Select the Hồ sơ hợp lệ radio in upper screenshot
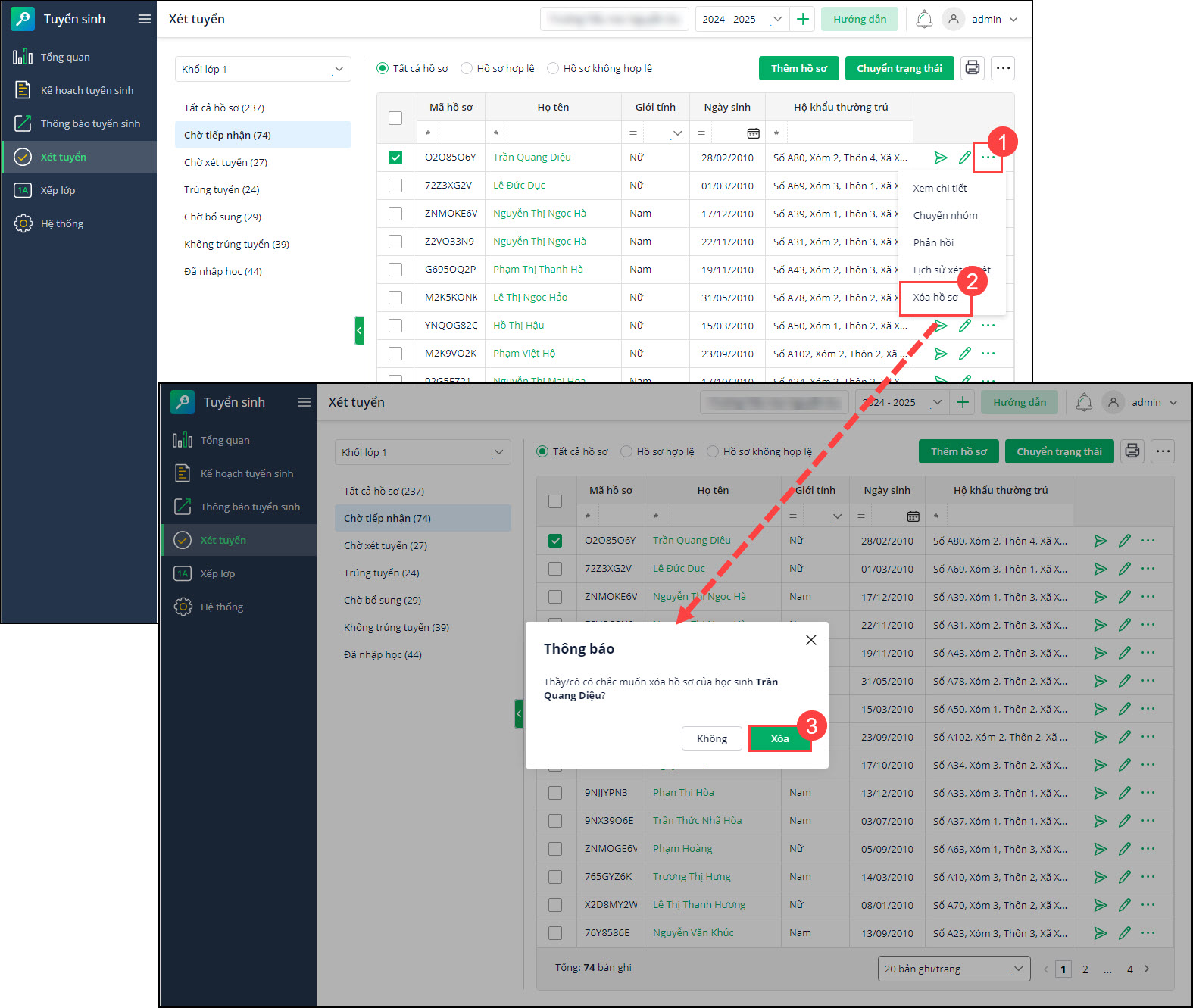 click(x=467, y=68)
